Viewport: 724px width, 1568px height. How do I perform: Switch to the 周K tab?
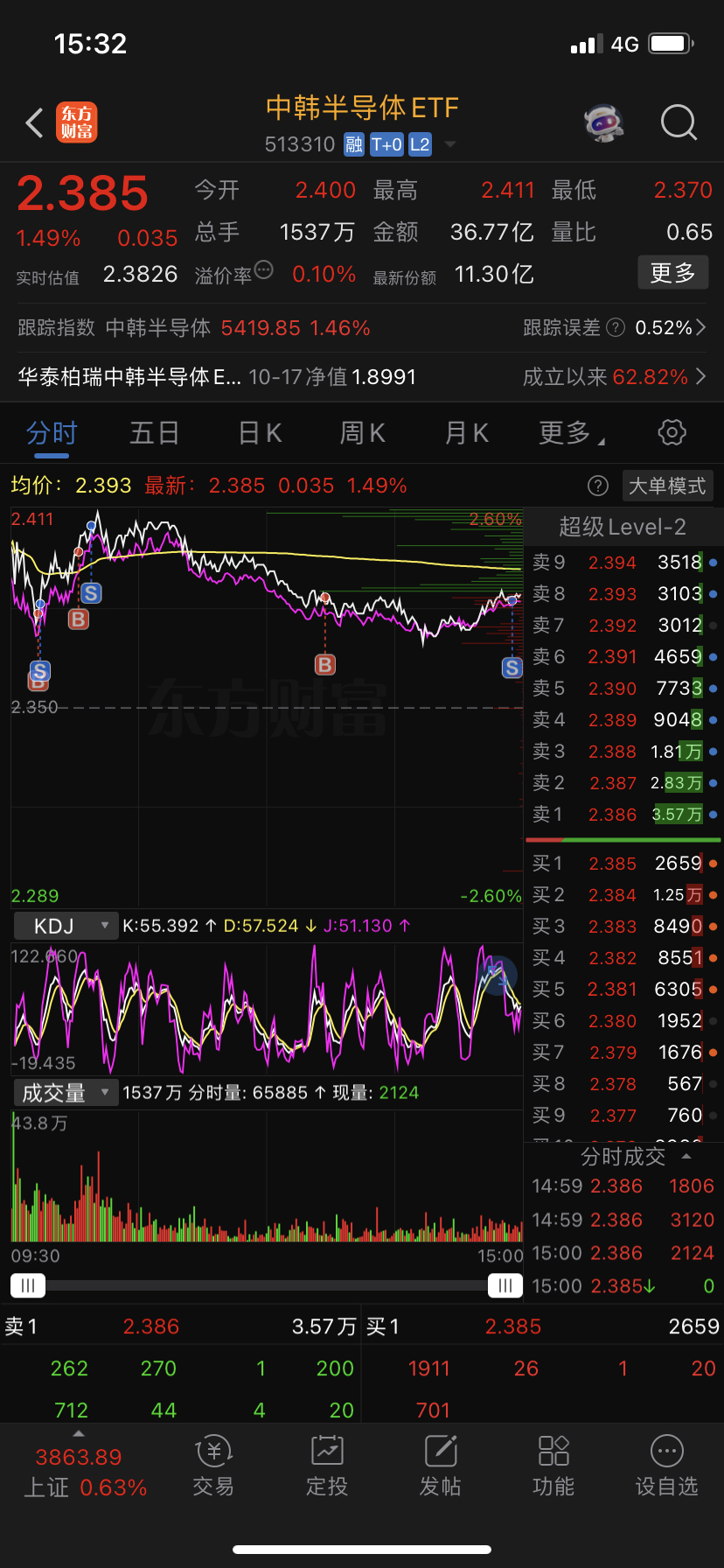pyautogui.click(x=363, y=432)
